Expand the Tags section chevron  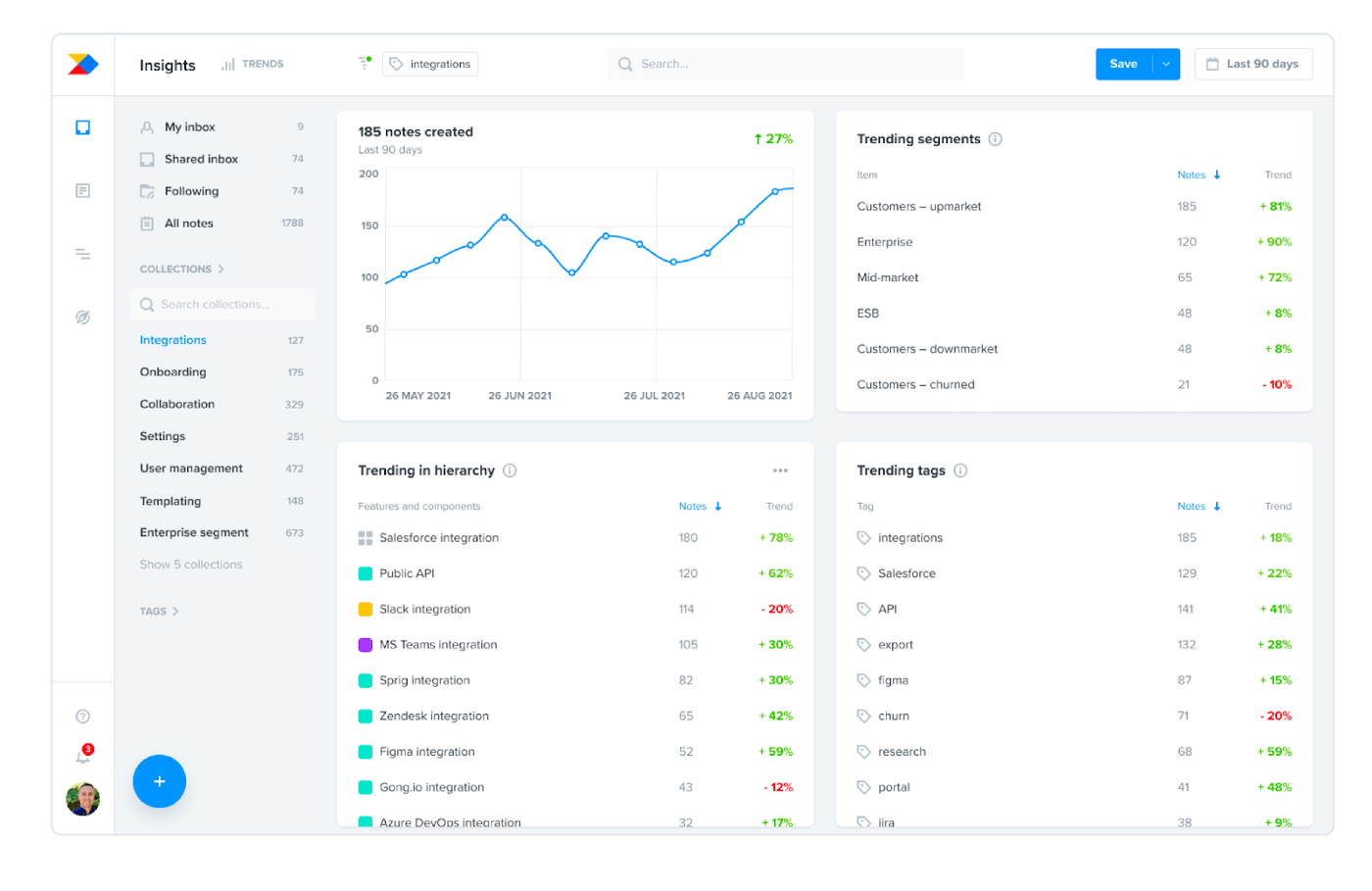pos(175,611)
